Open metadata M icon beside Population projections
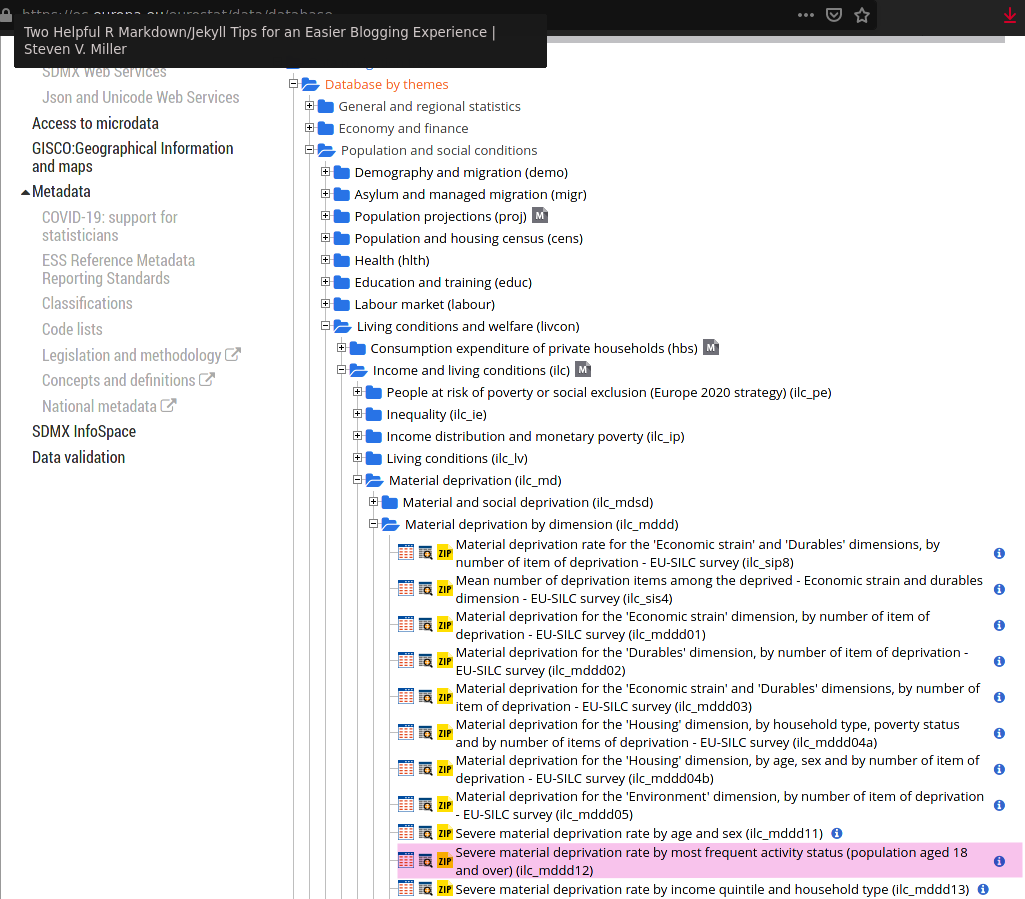Viewport: 1025px width, 899px height. point(540,215)
